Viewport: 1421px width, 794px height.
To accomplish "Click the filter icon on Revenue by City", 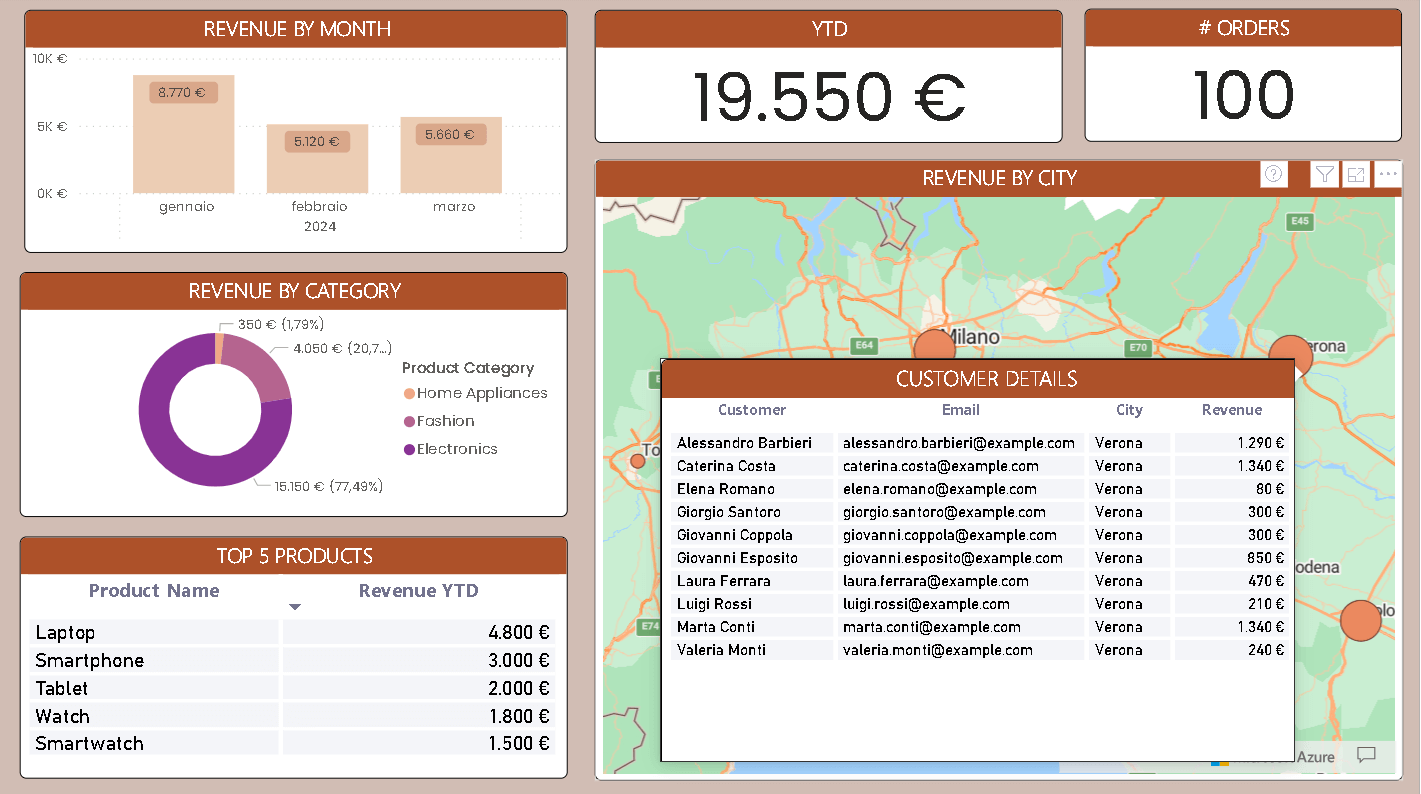I will coord(1324,174).
